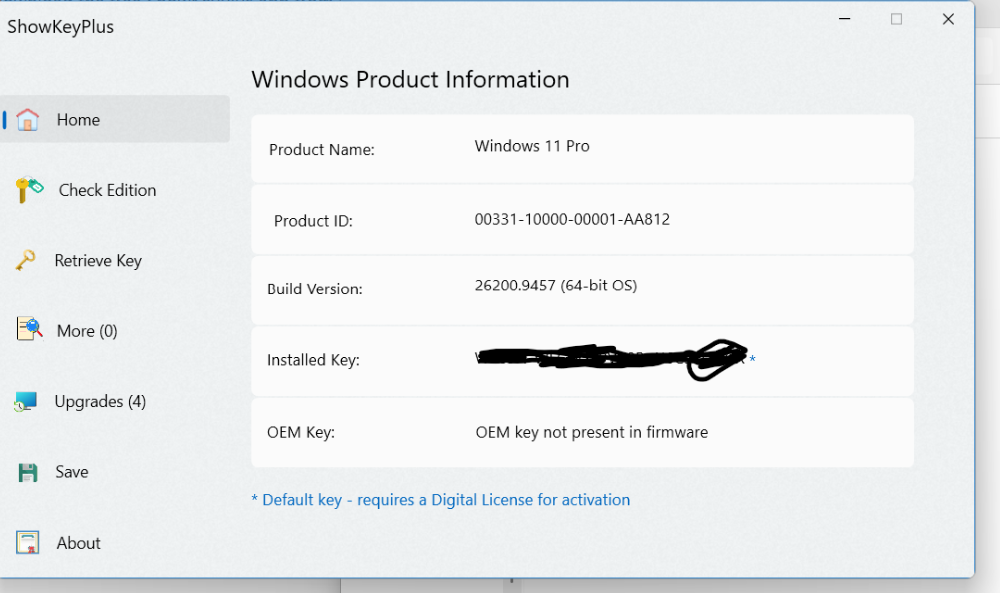The width and height of the screenshot is (1000, 593).
Task: Open the About page label
Action: pyautogui.click(x=78, y=543)
